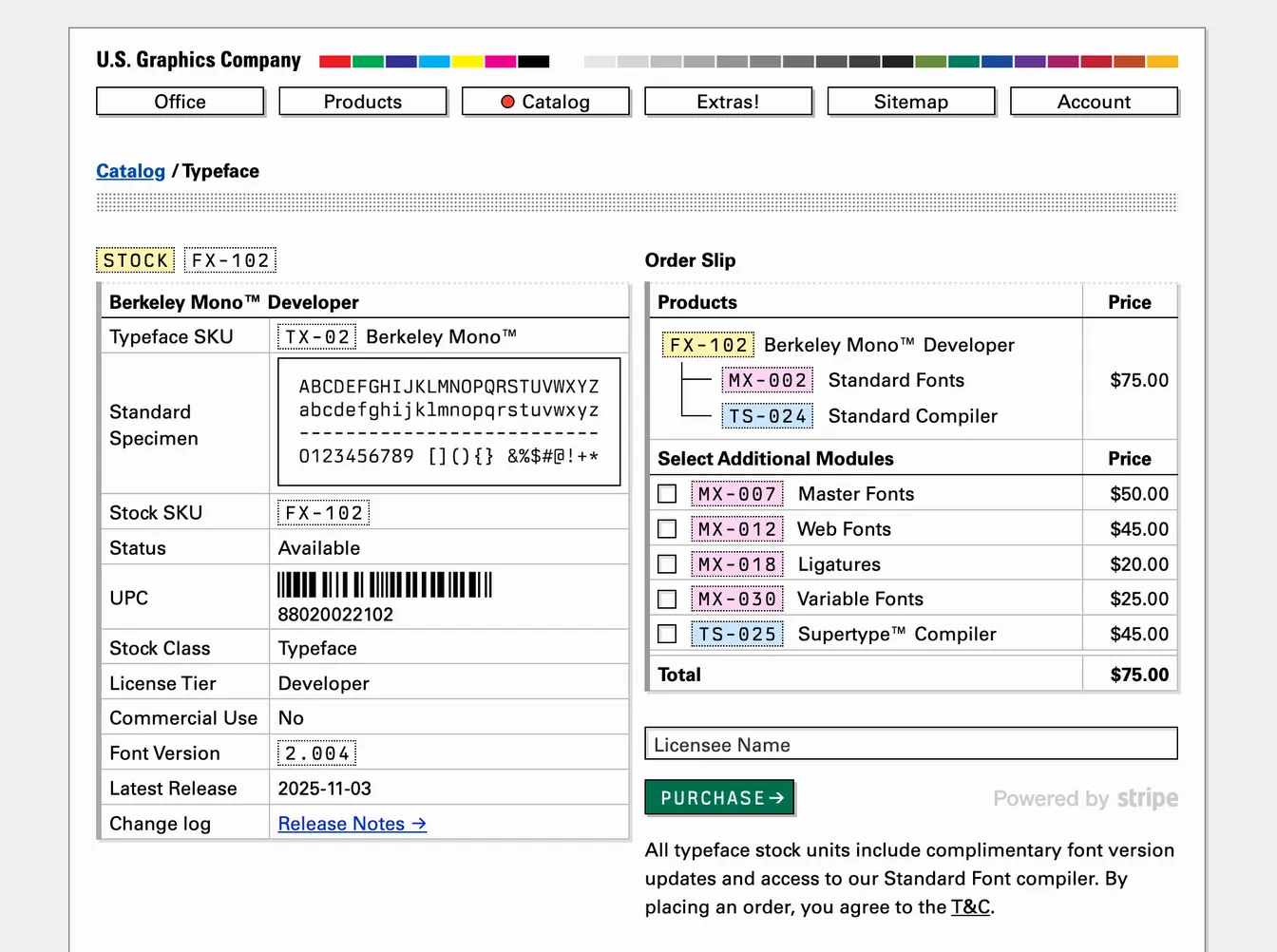
Task: Add the TS-025 Supertype Compiler module
Action: 667,634
